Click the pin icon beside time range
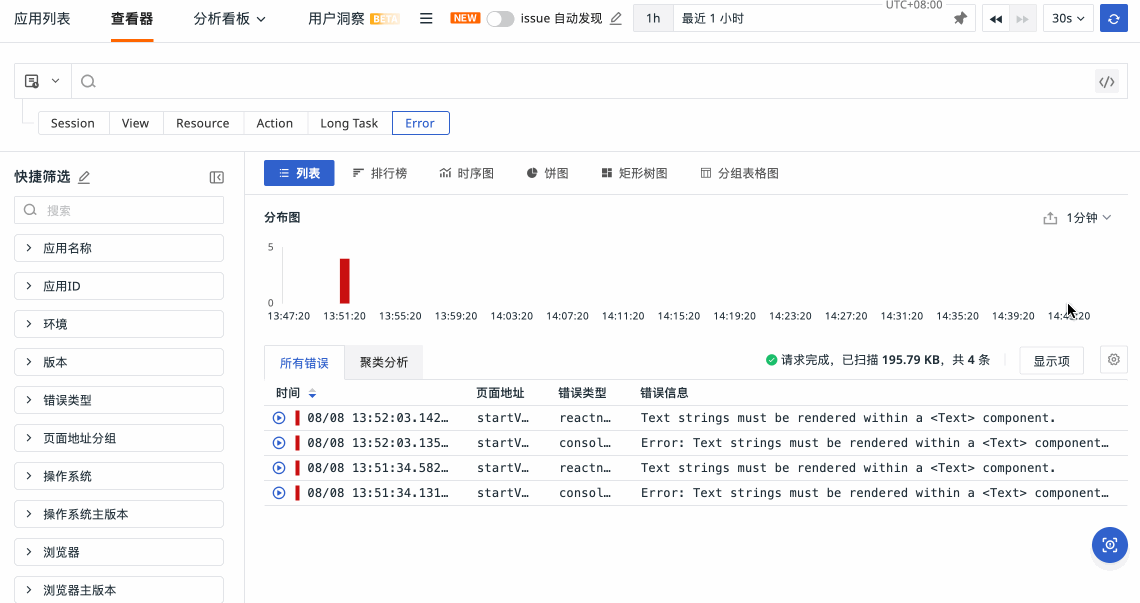Image resolution: width=1140 pixels, height=603 pixels. (960, 19)
